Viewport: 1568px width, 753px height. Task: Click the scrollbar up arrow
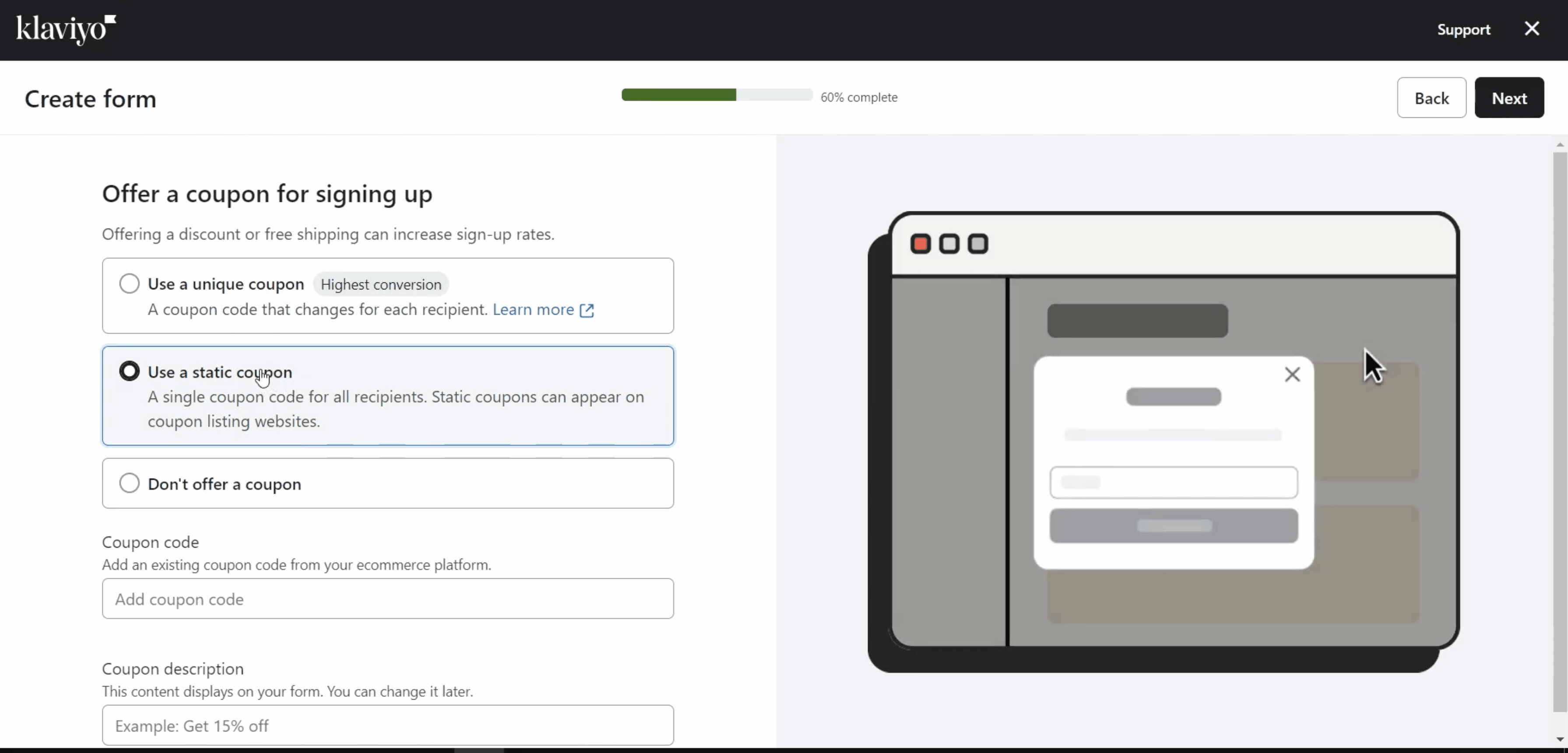click(x=1560, y=144)
